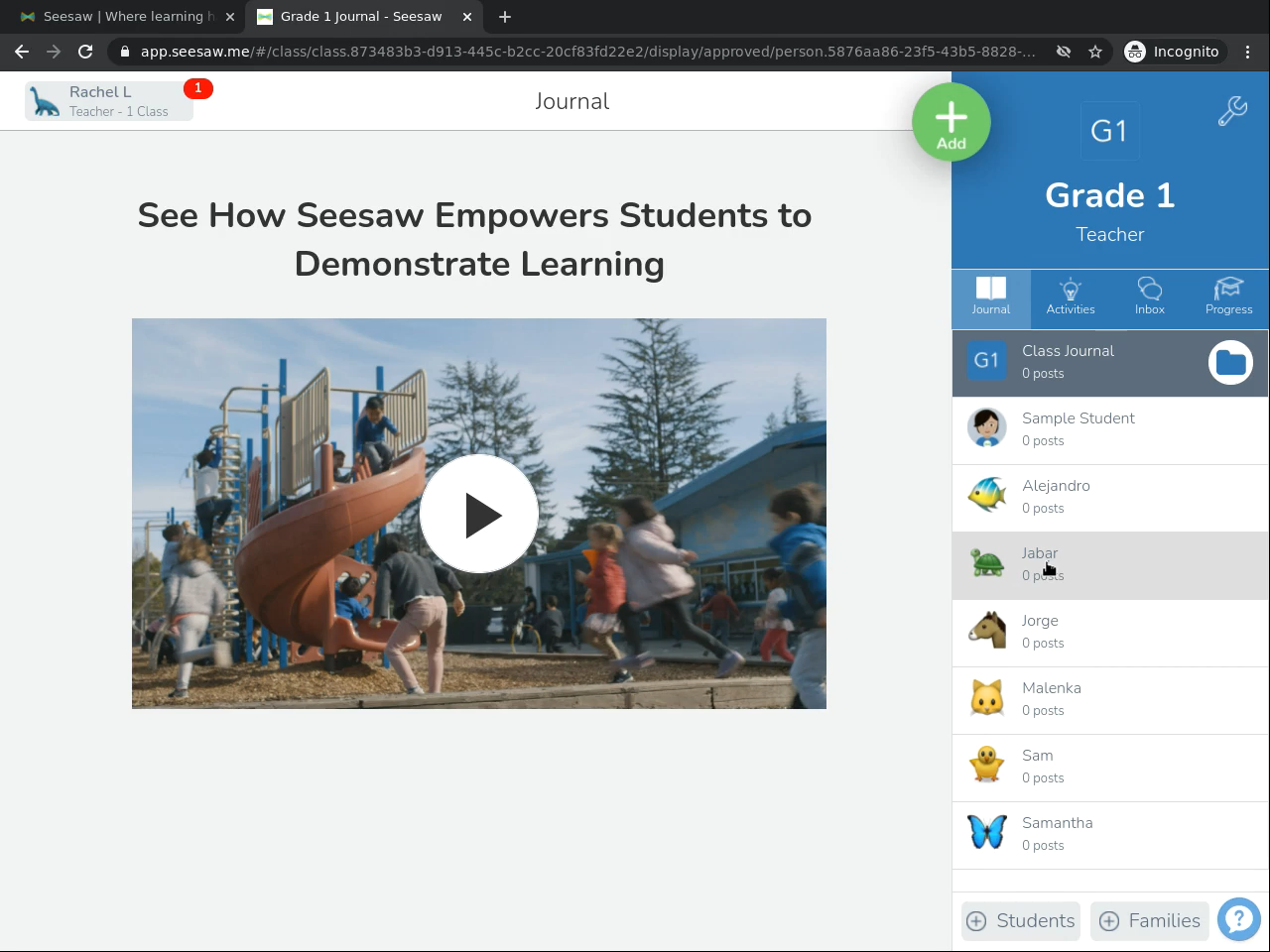Add Students button at bottom

1021,921
